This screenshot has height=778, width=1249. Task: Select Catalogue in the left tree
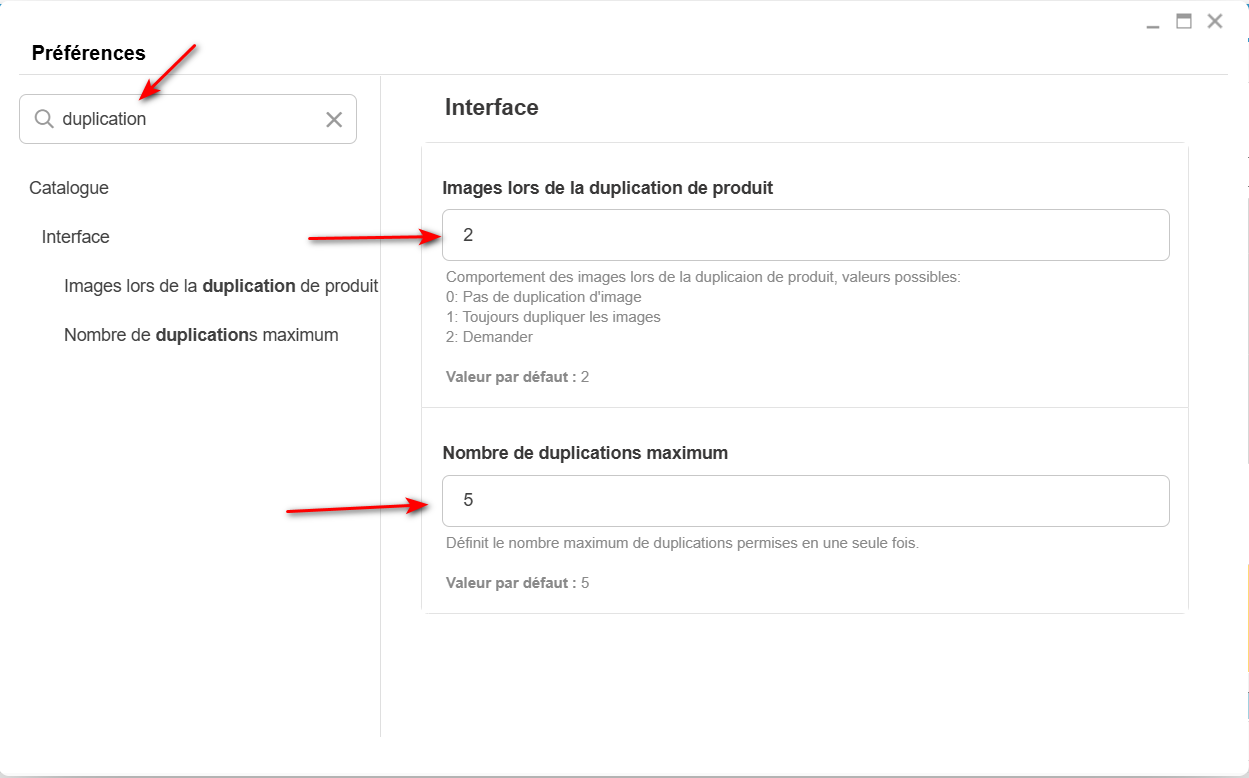69,188
